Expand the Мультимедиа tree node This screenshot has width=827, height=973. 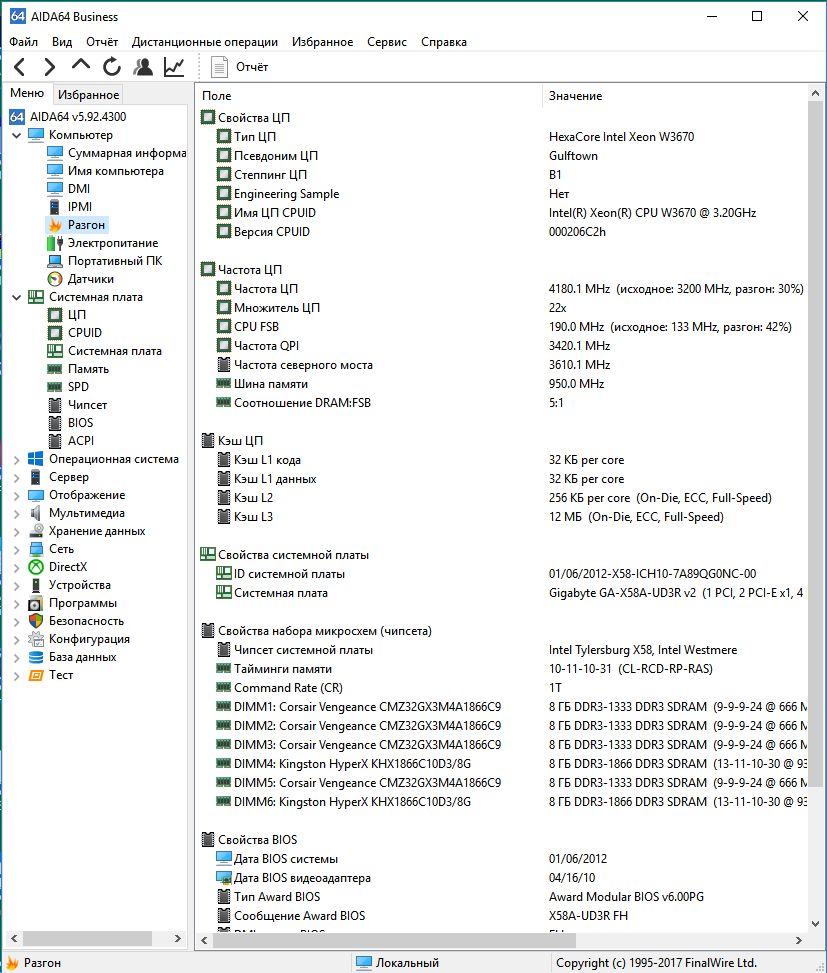point(17,513)
